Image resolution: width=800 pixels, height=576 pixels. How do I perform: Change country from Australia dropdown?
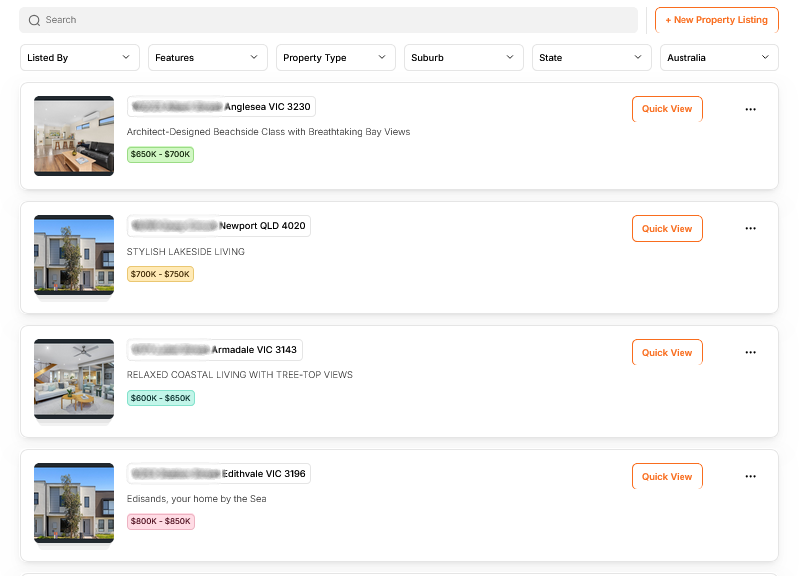tap(719, 58)
